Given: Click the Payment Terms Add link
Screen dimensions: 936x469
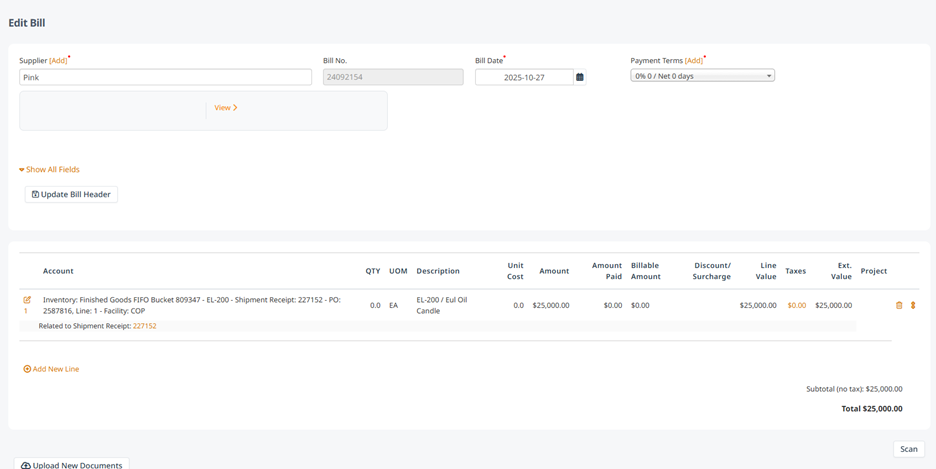Looking at the screenshot, I should click(694, 61).
